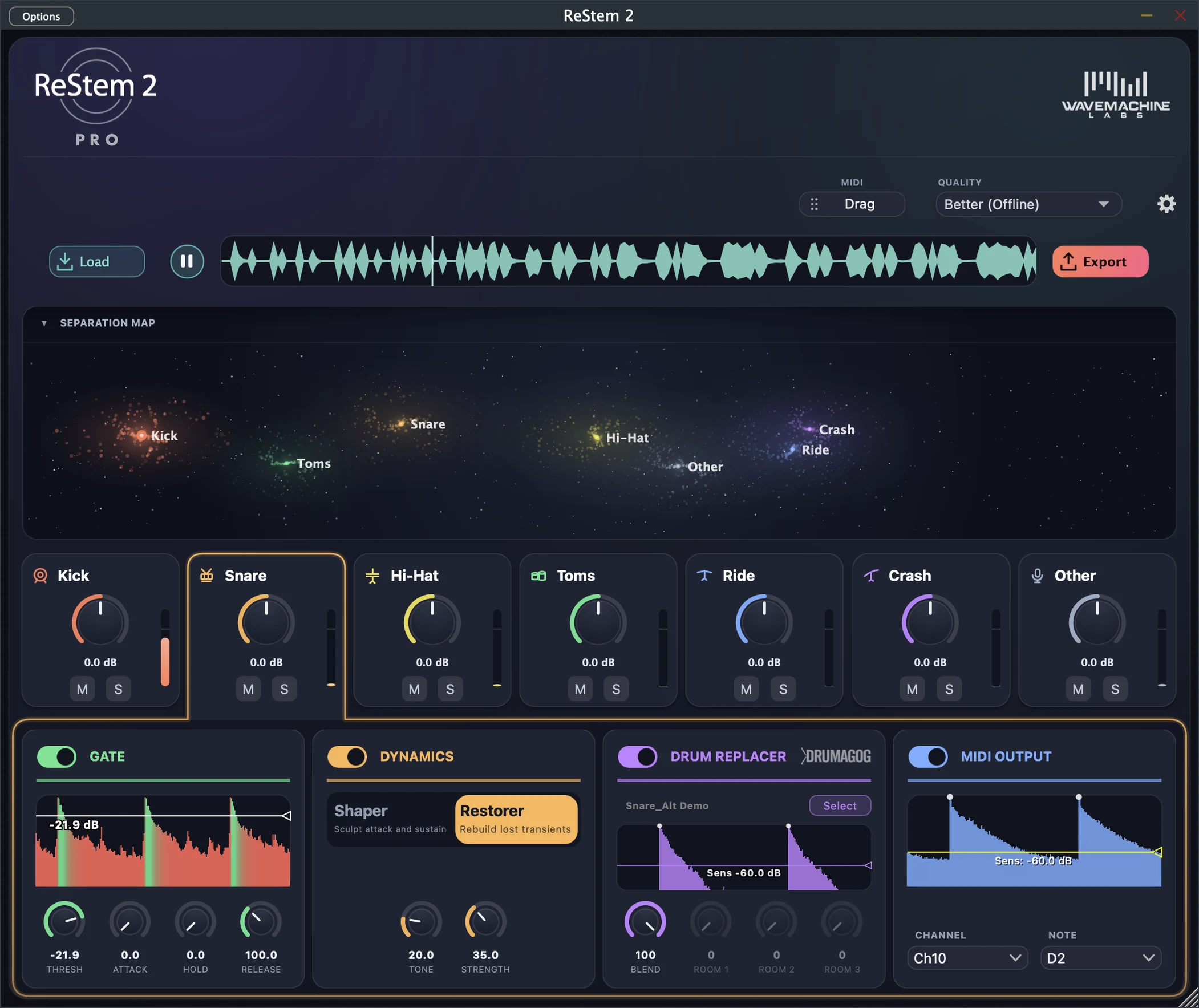Screen dimensions: 1199x1008
Task: Mute the Snare stem
Action: [x=248, y=689]
